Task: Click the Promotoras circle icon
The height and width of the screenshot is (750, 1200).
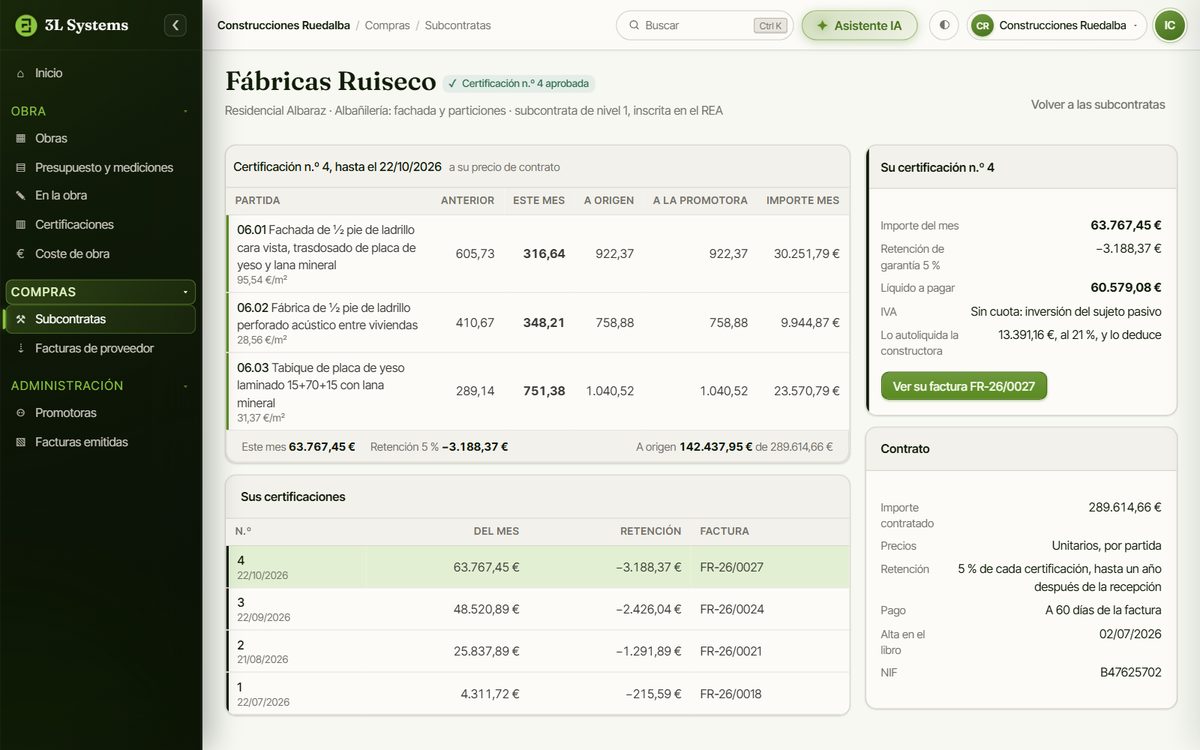Action: click(20, 413)
